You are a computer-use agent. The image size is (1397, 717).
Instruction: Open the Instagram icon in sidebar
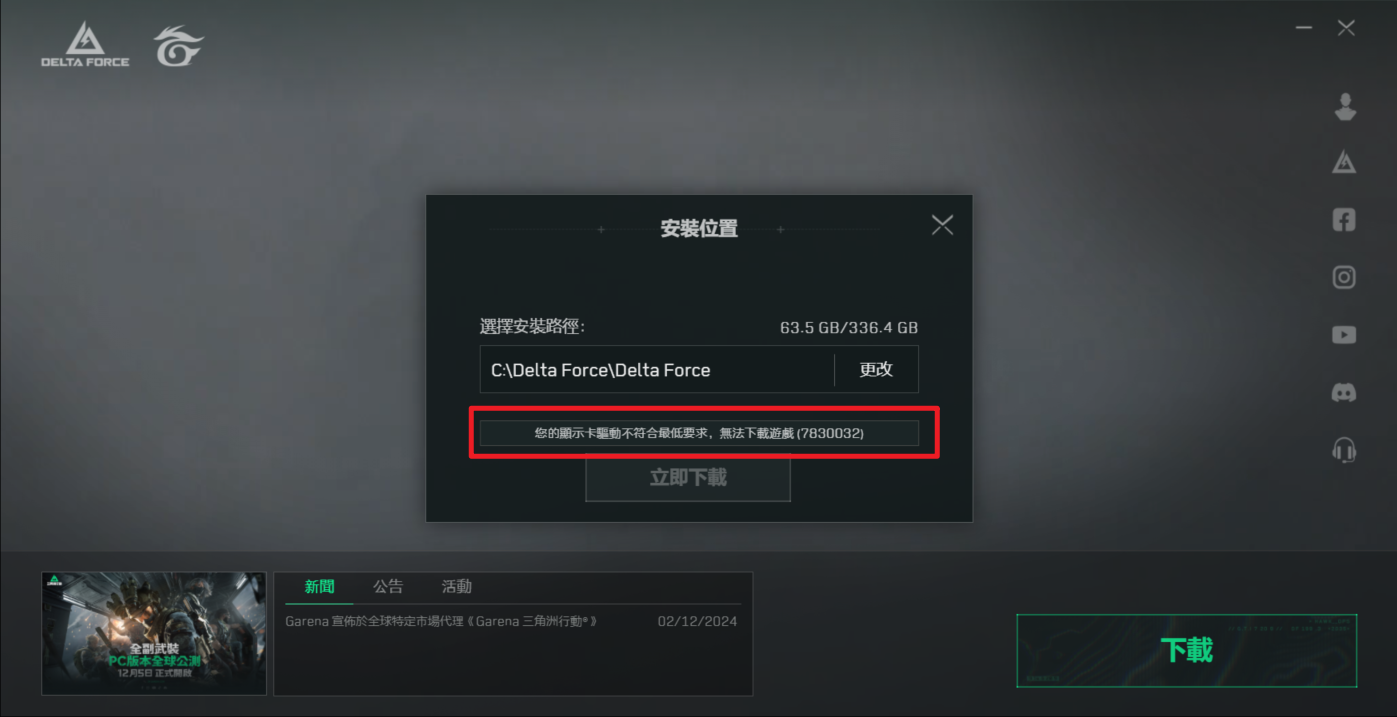(x=1344, y=277)
